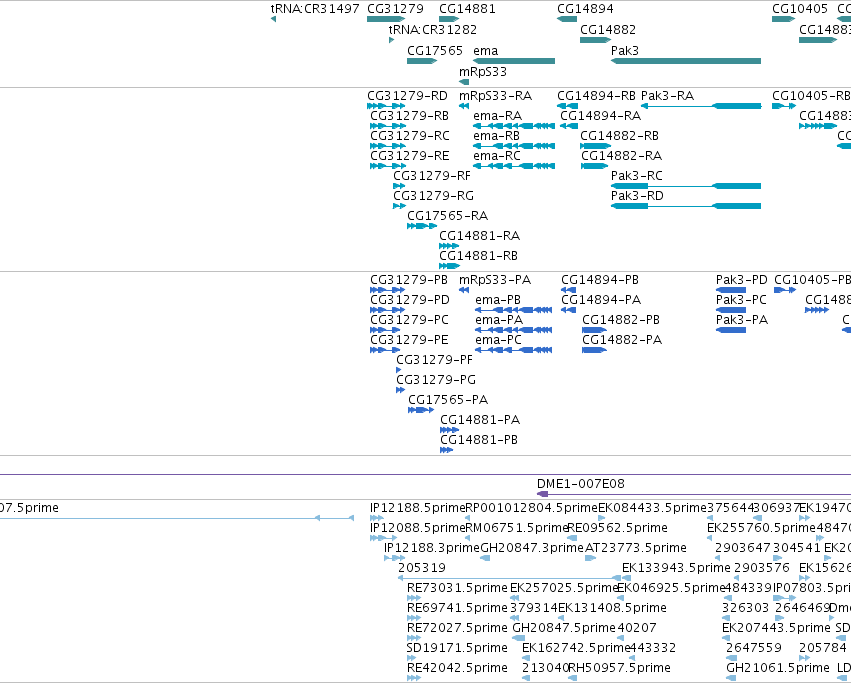This screenshot has height=683, width=851.
Task: Click protein mRpS33-PA
Action: [495, 280]
